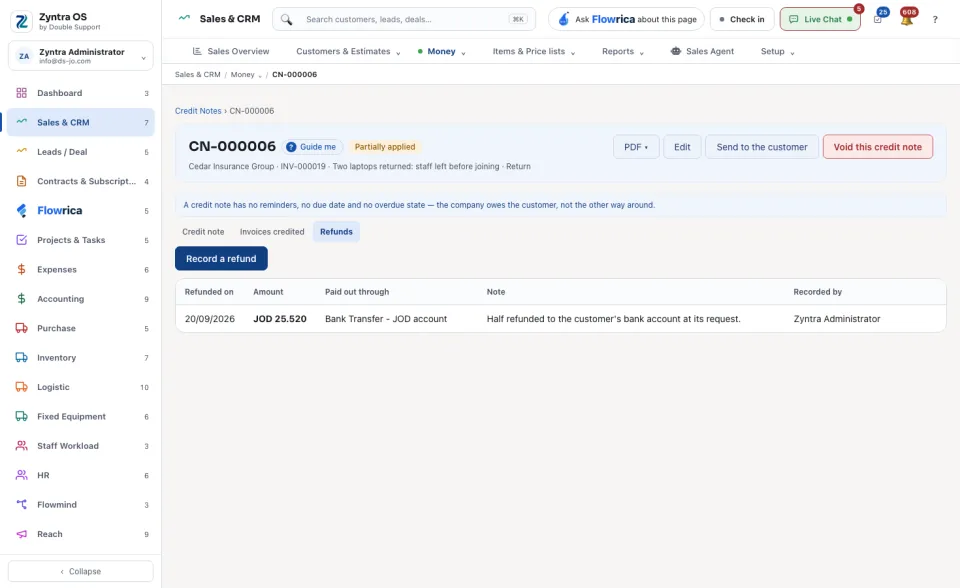Click the refund row dated 20/09/2026
This screenshot has width=960, height=588.
coord(561,318)
